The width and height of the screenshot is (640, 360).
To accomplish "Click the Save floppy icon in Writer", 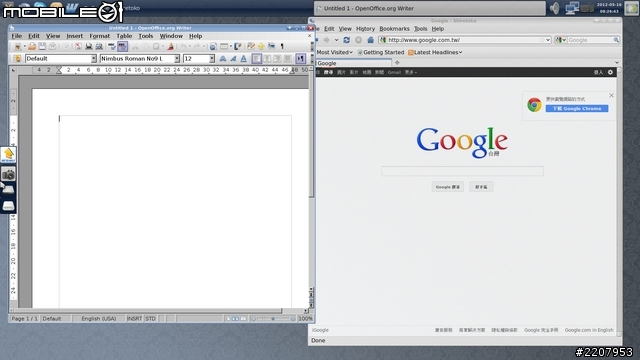I will click(42, 47).
